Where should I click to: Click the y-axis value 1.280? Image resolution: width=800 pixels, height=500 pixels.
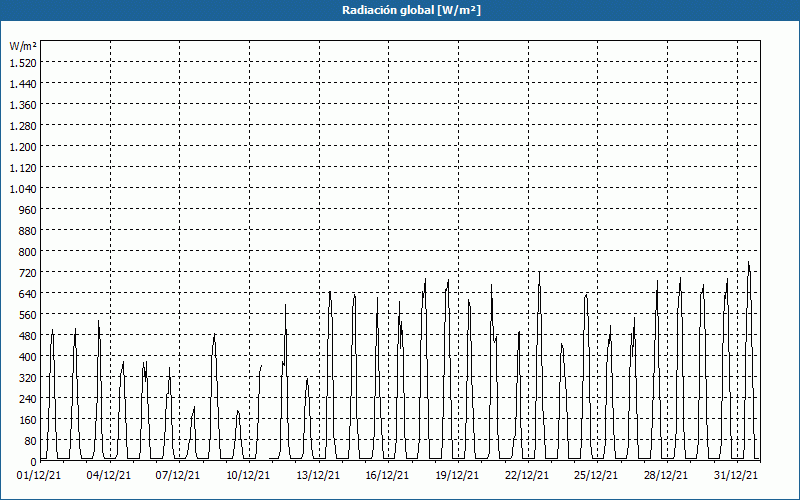click(x=23, y=126)
